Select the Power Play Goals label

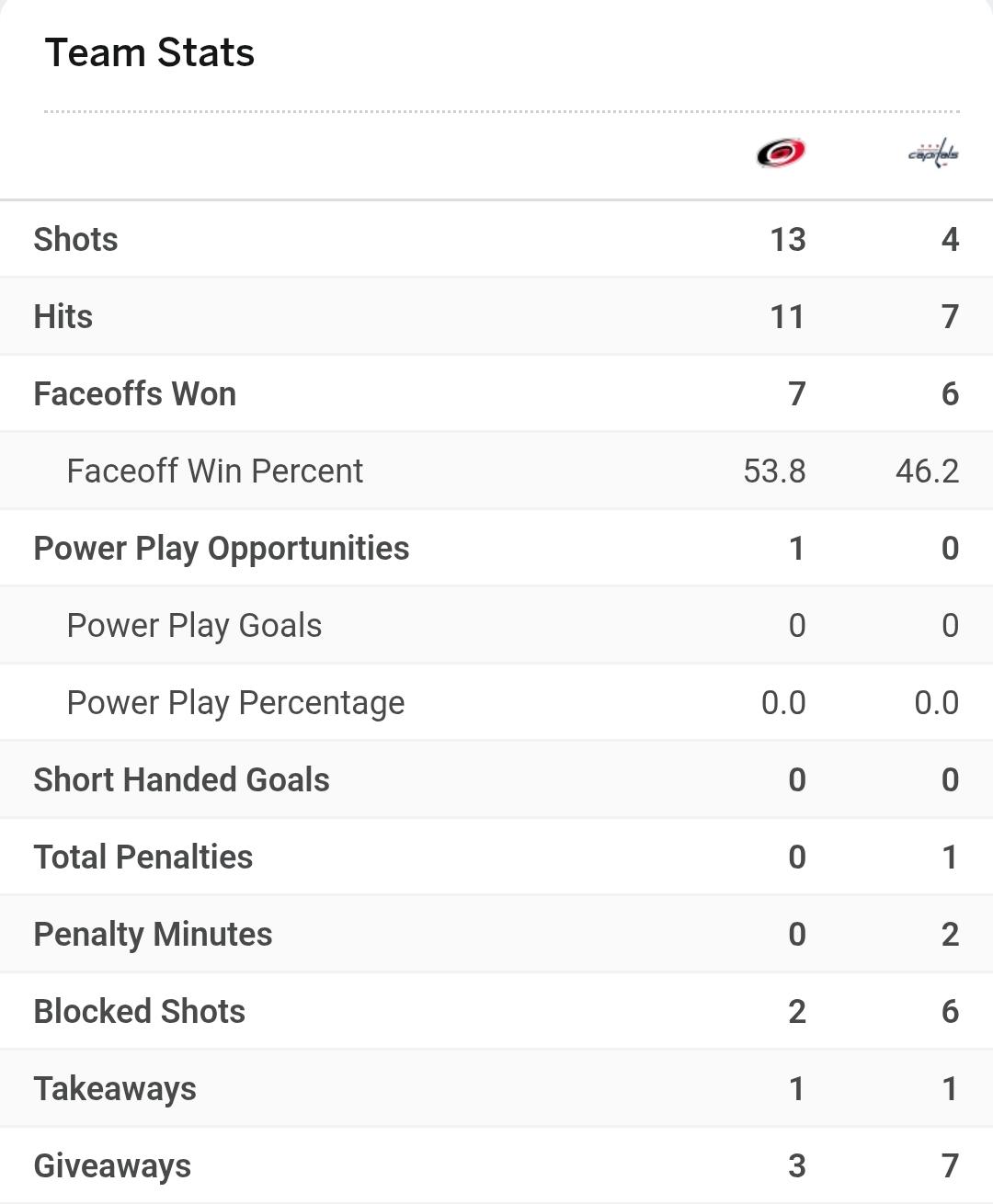coord(195,626)
